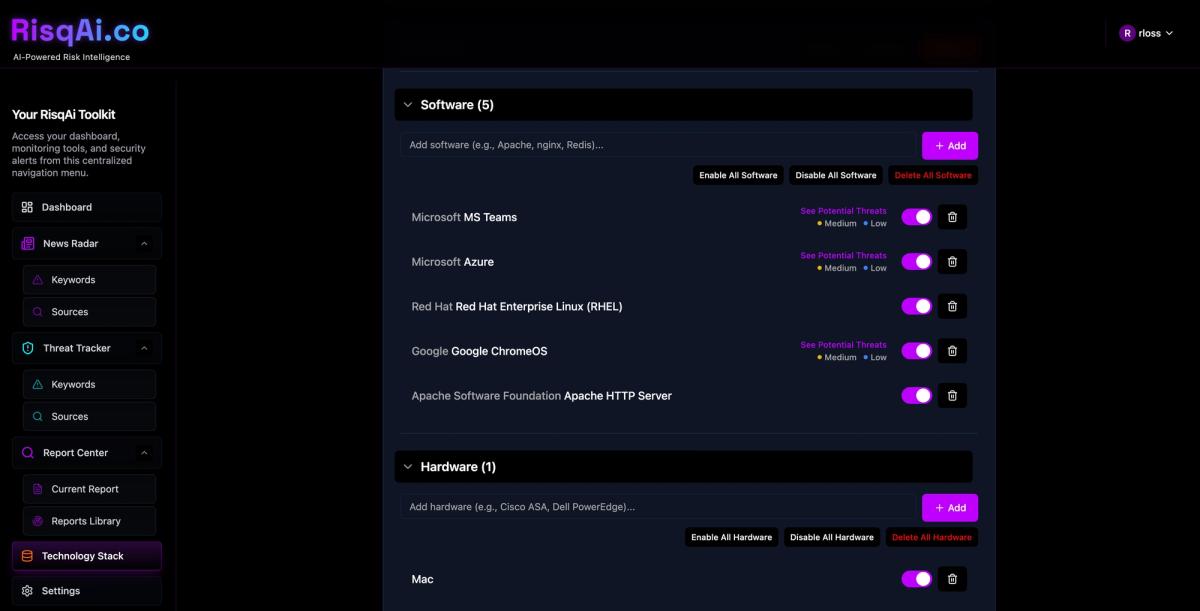Click Disable All Hardware
The image size is (1200, 611).
tap(832, 537)
